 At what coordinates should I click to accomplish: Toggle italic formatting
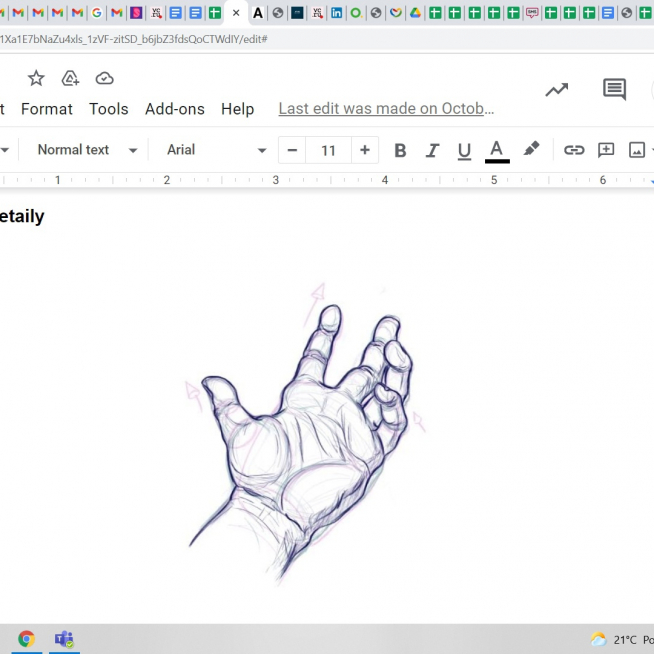coord(432,150)
